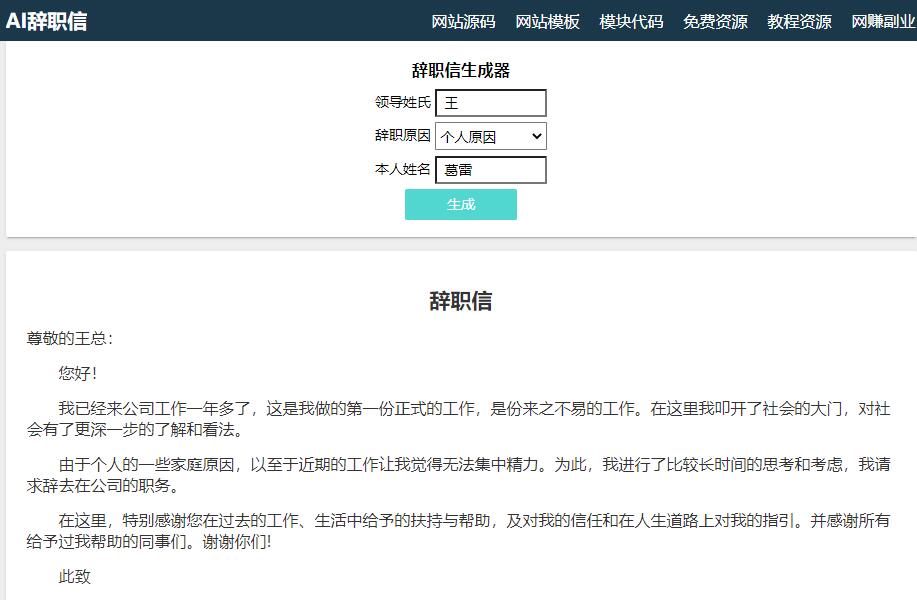
Task: Expand the resignation reason selector
Action: 490,136
